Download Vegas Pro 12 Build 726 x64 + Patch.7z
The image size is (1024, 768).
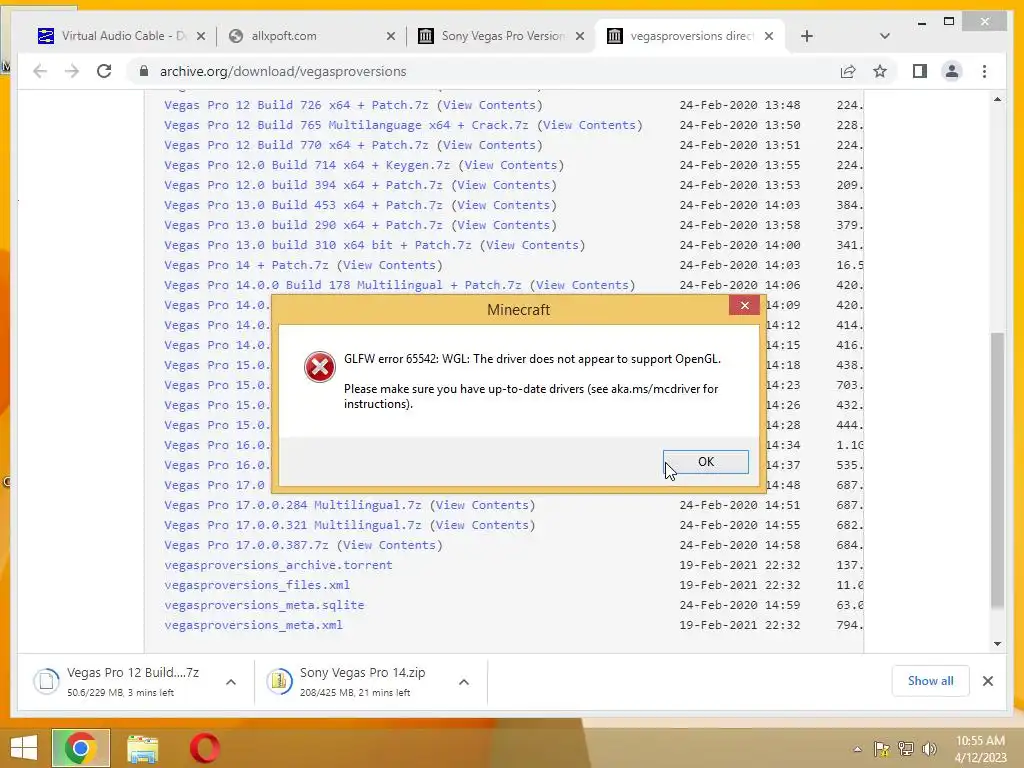point(296,105)
